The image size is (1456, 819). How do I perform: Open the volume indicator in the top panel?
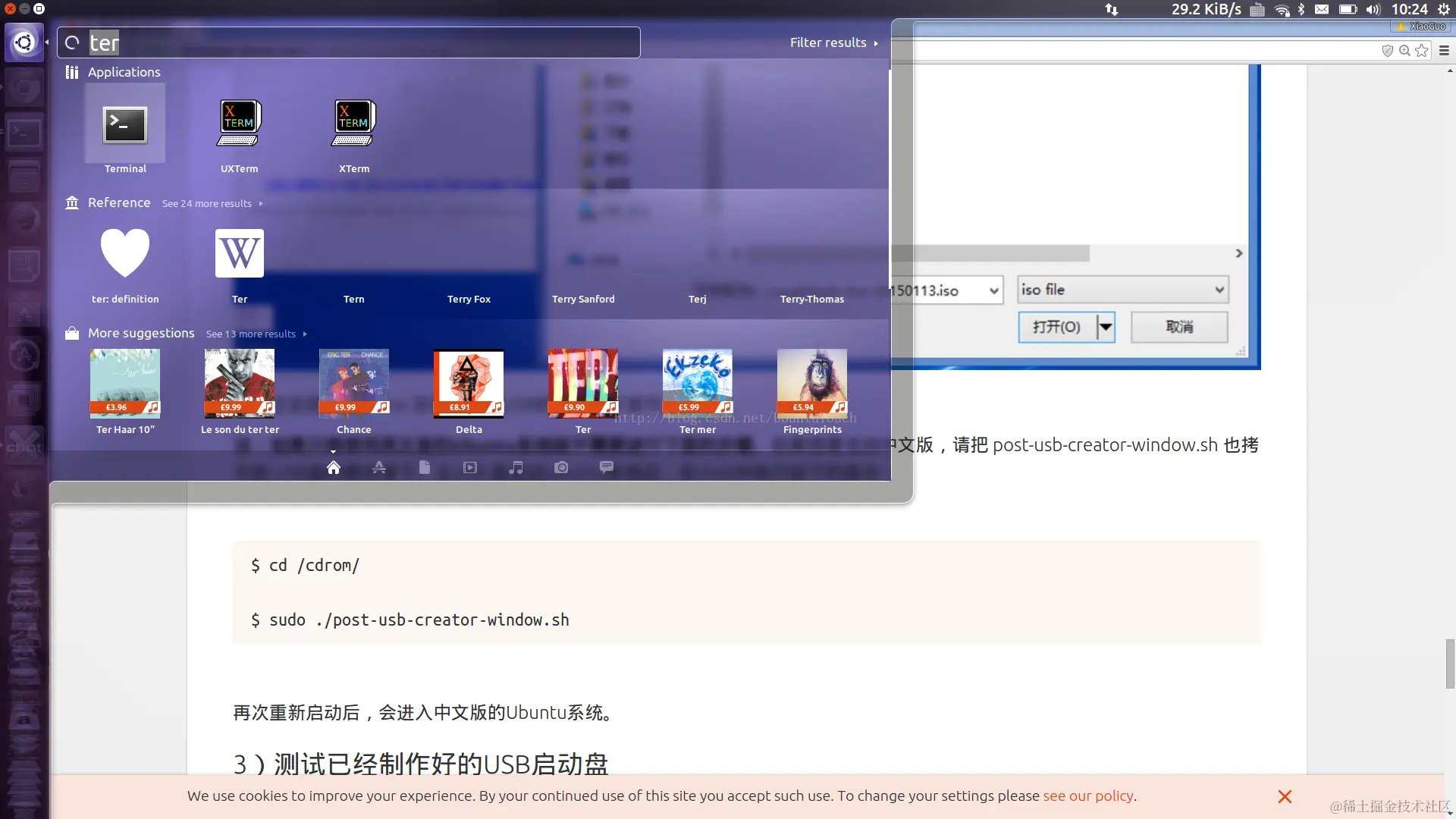click(x=1373, y=9)
